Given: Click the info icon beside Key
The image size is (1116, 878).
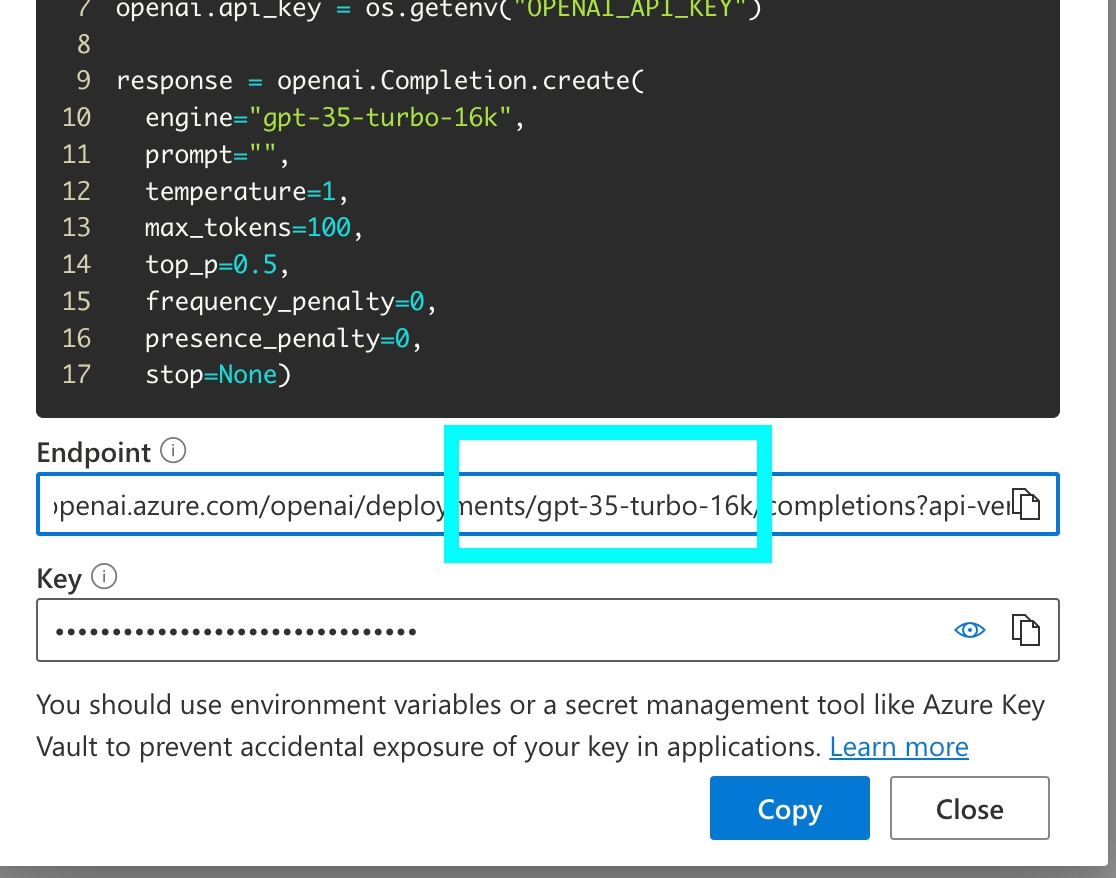Looking at the screenshot, I should [104, 577].
